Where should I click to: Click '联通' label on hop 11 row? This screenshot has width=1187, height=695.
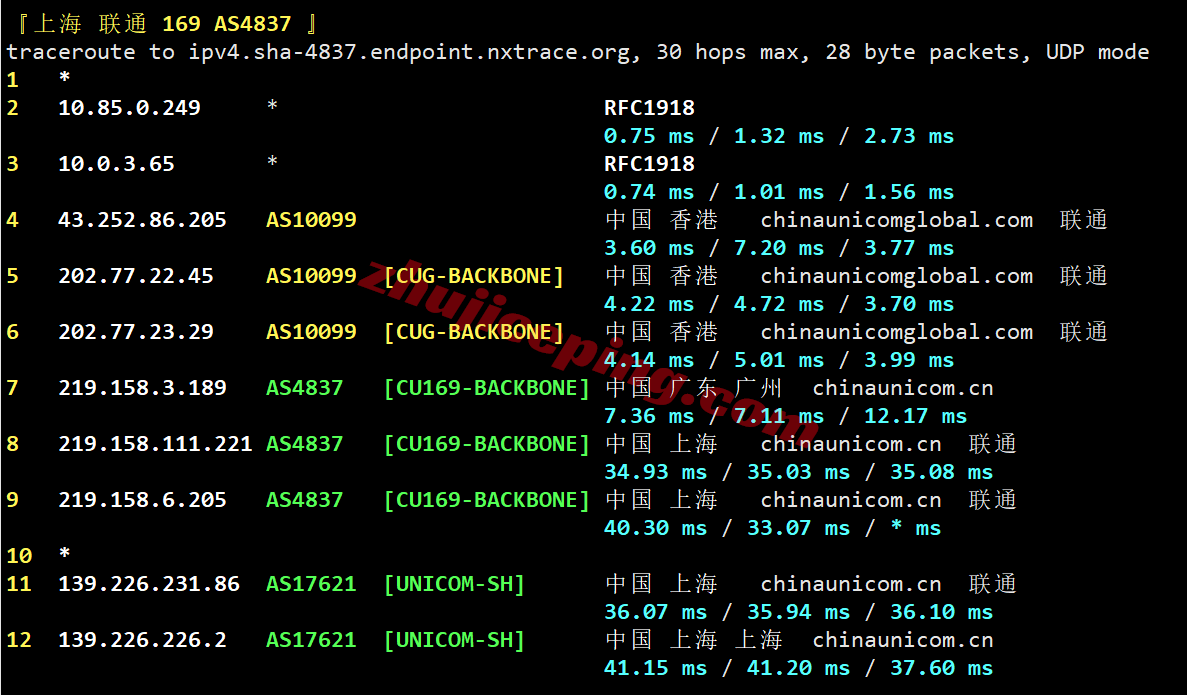[992, 584]
